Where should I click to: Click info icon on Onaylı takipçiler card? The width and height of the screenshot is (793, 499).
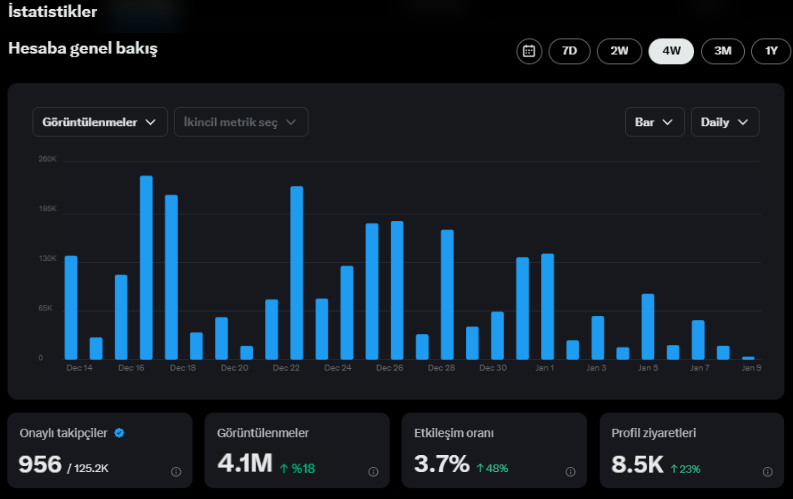pyautogui.click(x=176, y=472)
